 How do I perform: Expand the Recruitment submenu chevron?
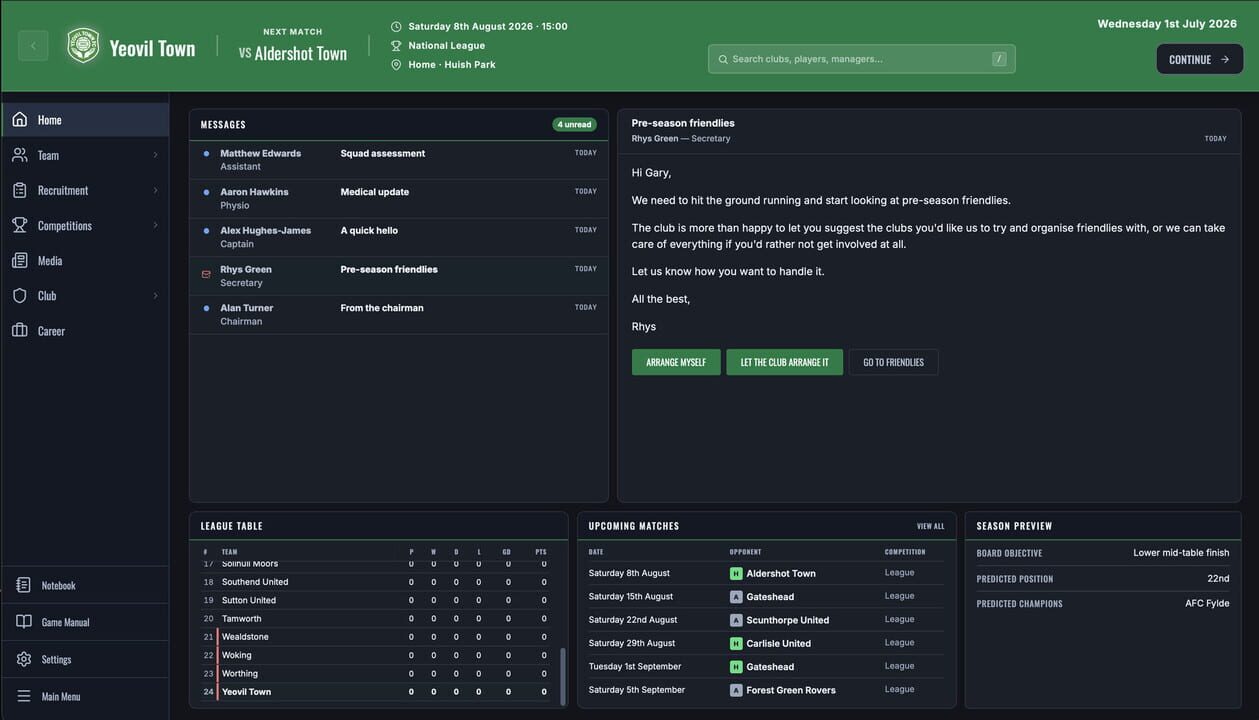[155, 190]
